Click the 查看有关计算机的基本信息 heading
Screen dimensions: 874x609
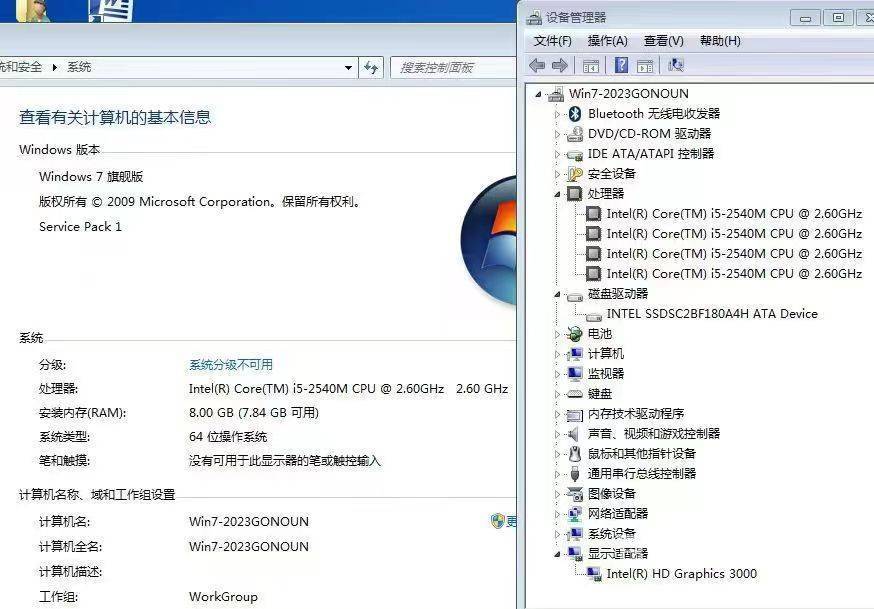click(115, 117)
